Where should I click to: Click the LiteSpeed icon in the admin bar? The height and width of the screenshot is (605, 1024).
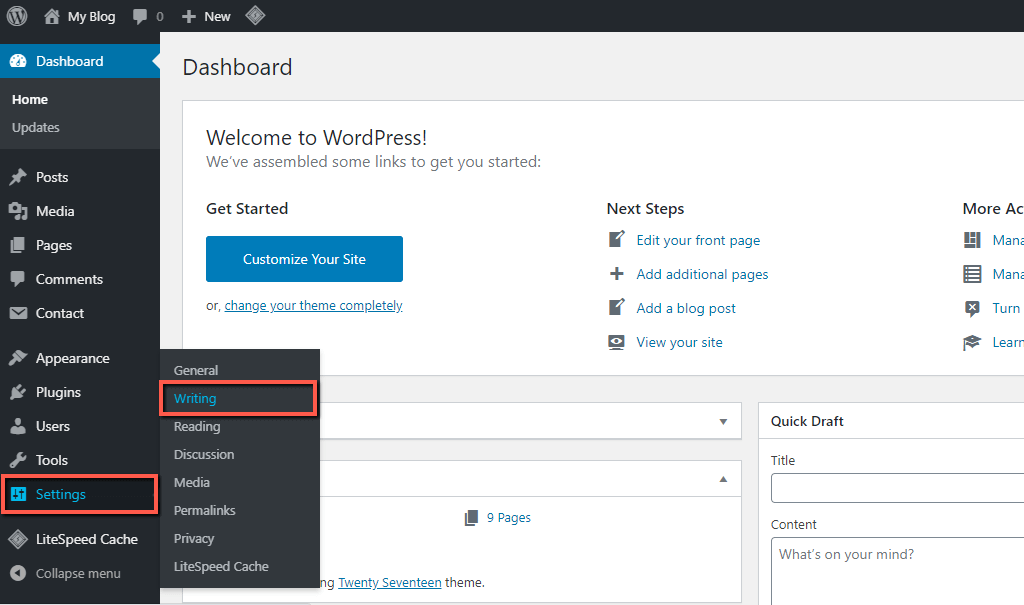pyautogui.click(x=255, y=15)
